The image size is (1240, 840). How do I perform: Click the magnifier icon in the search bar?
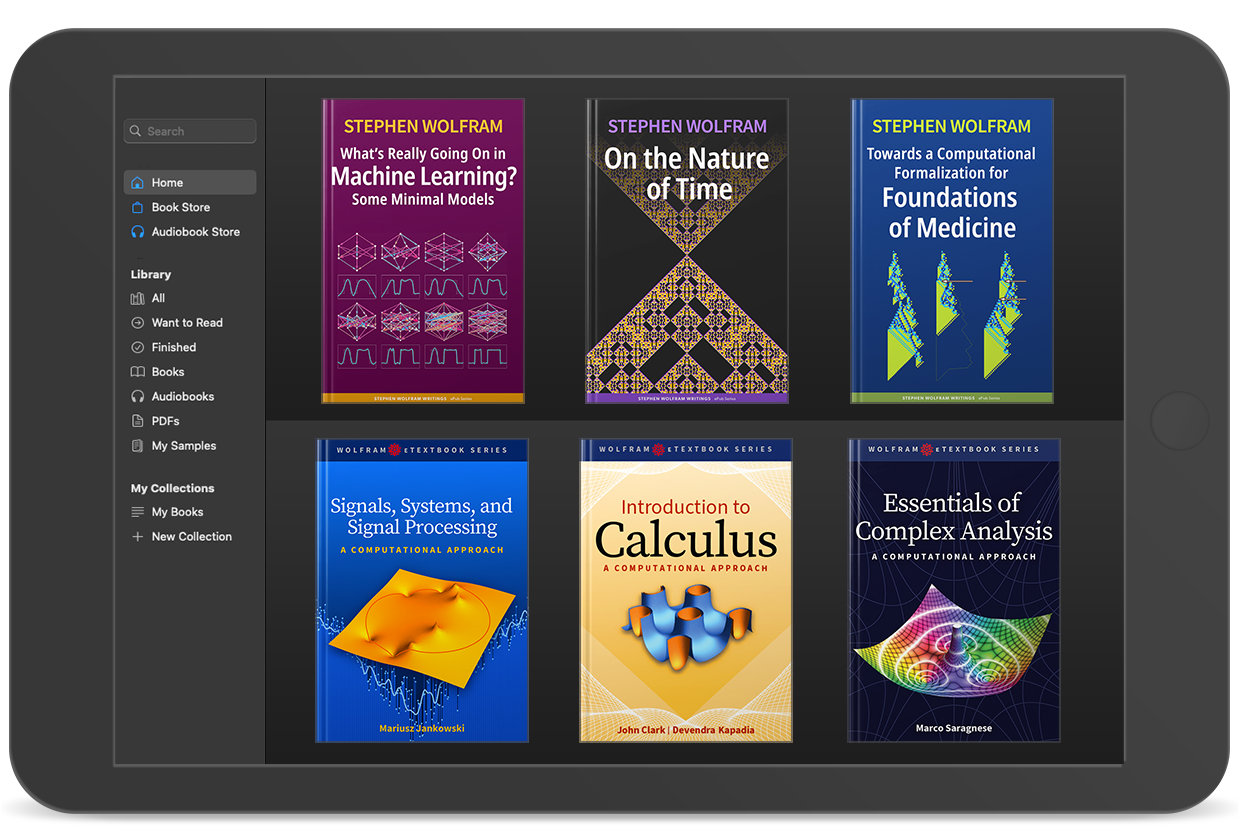[136, 131]
